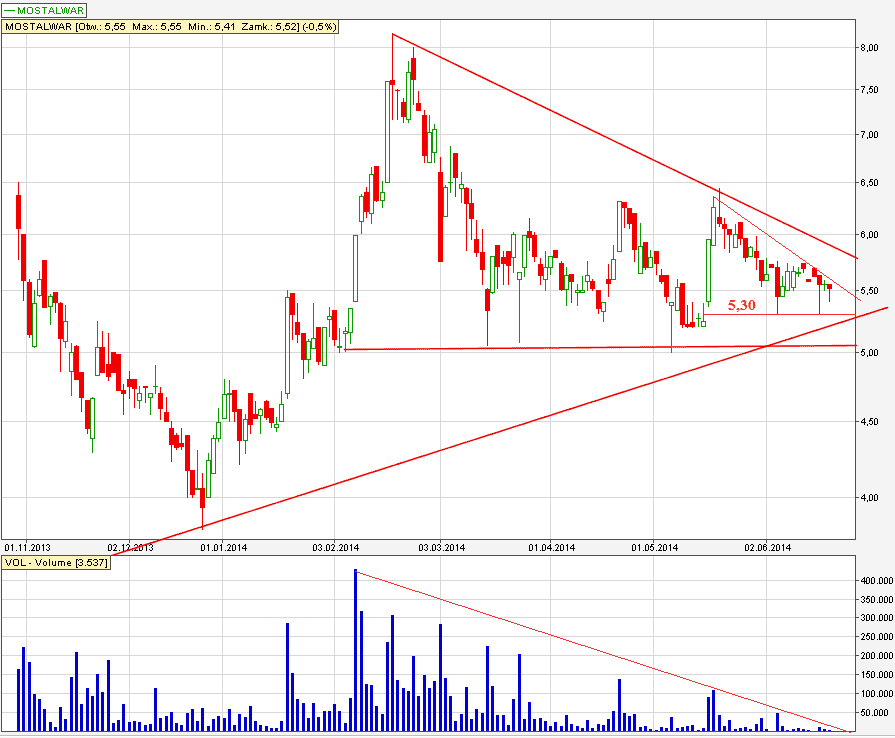Select the 03.03.2014 date axis label
Viewport: 895px width, 738px height.
pos(441,548)
